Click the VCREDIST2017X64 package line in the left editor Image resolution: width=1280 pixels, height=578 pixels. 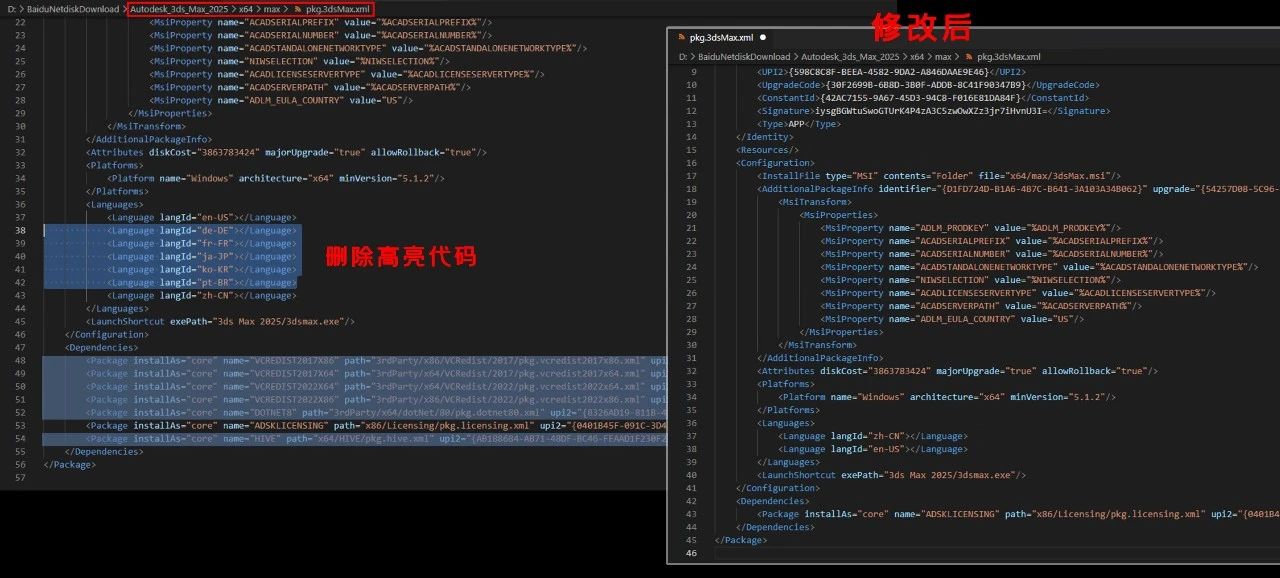click(x=376, y=373)
